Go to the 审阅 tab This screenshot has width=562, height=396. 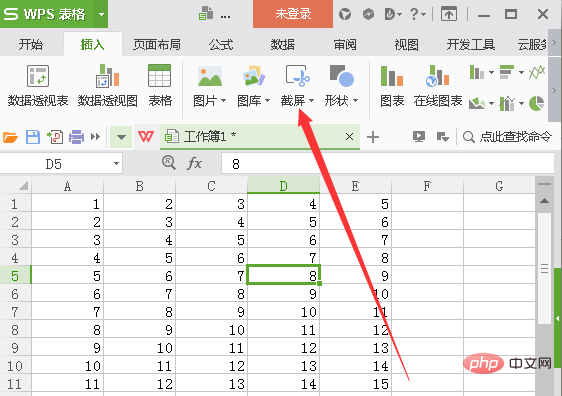pyautogui.click(x=345, y=45)
